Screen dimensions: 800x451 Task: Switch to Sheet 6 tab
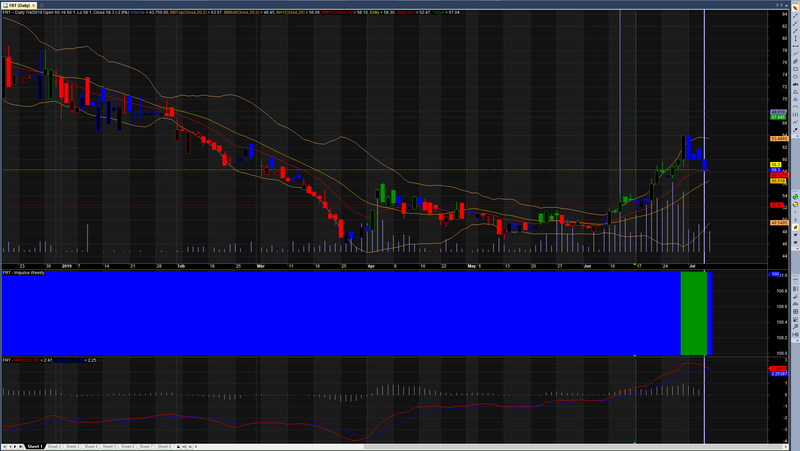pos(127,446)
